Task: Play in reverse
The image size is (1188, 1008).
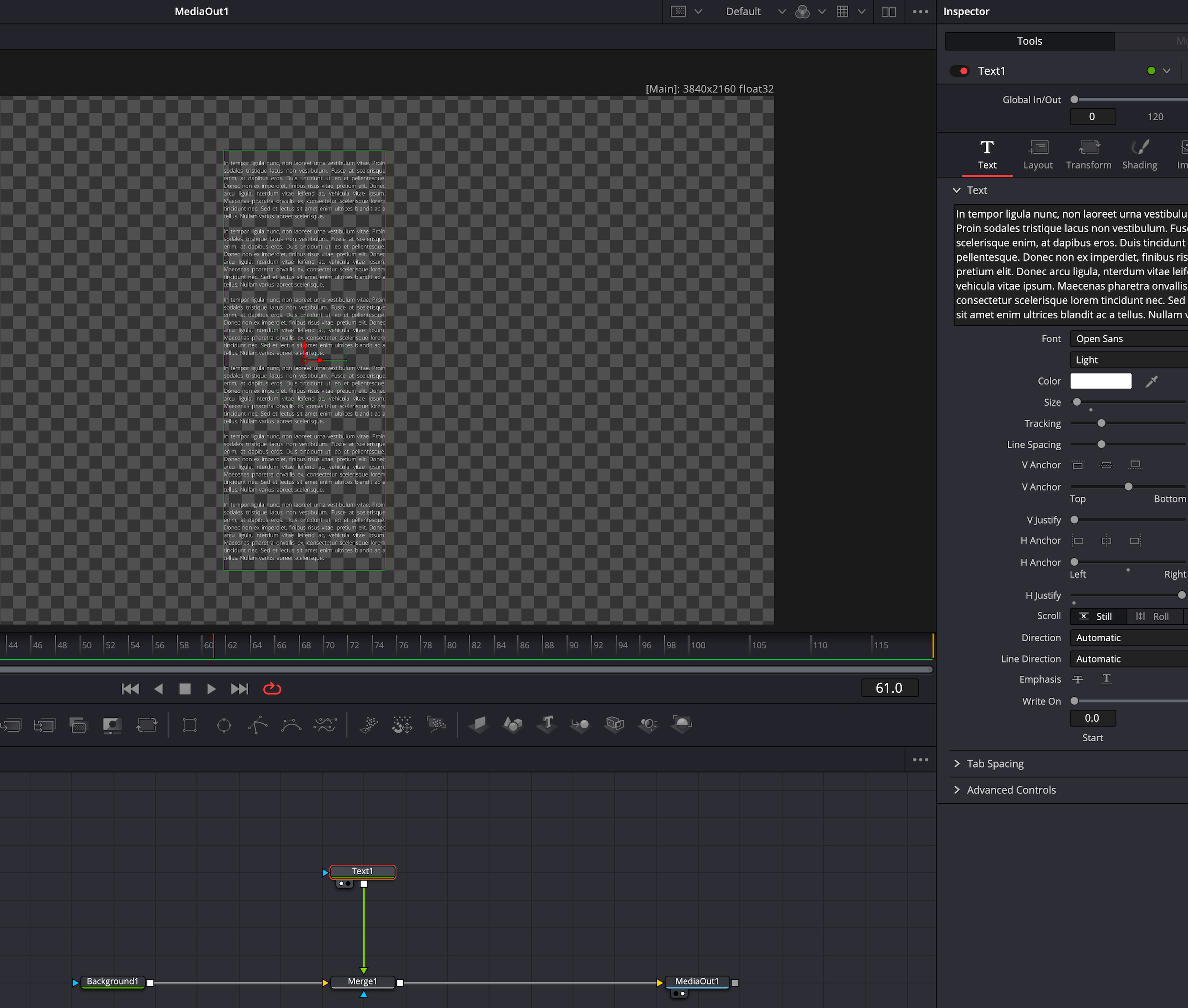Action: [x=158, y=689]
